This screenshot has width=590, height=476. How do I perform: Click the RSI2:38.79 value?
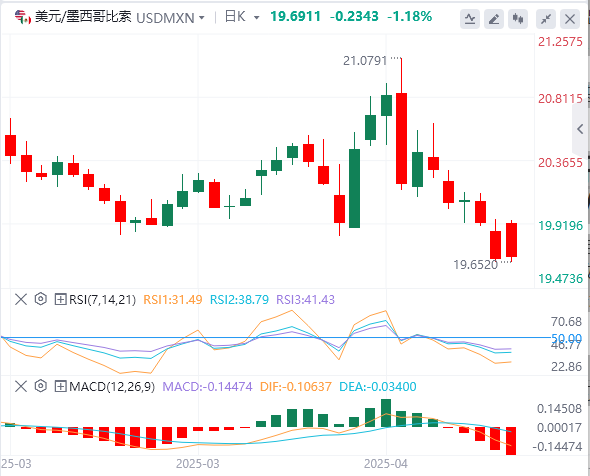pyautogui.click(x=239, y=300)
